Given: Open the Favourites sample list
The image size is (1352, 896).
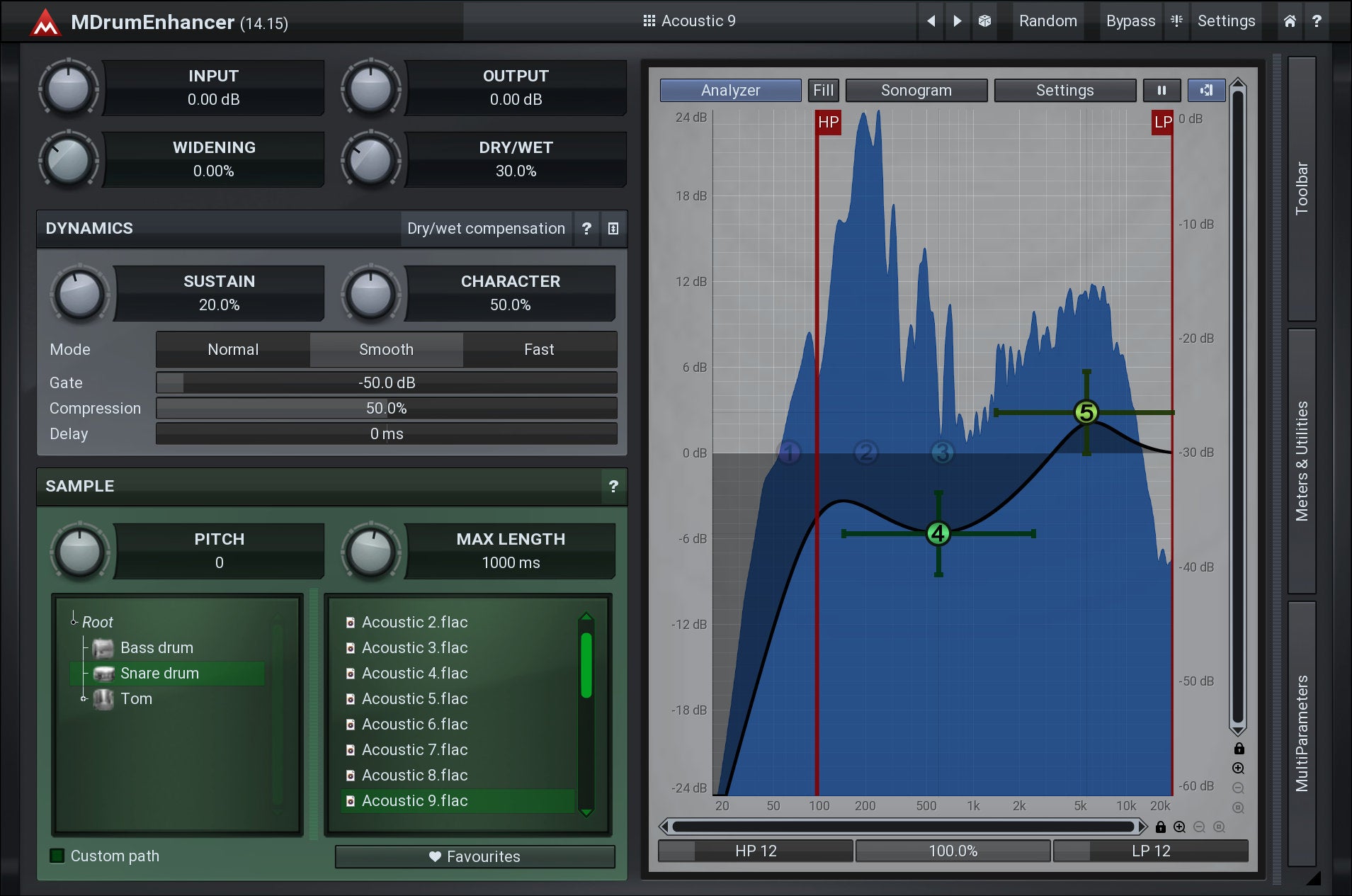Looking at the screenshot, I should pos(475,857).
